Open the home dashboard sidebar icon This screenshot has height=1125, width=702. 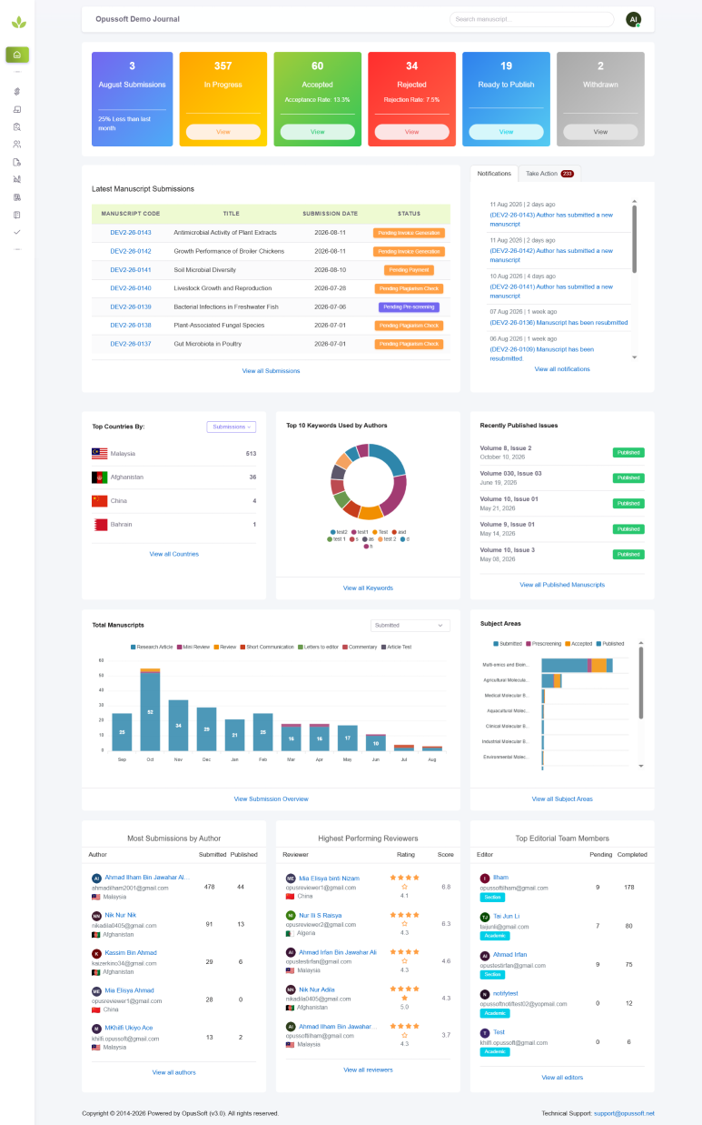click(x=17, y=55)
